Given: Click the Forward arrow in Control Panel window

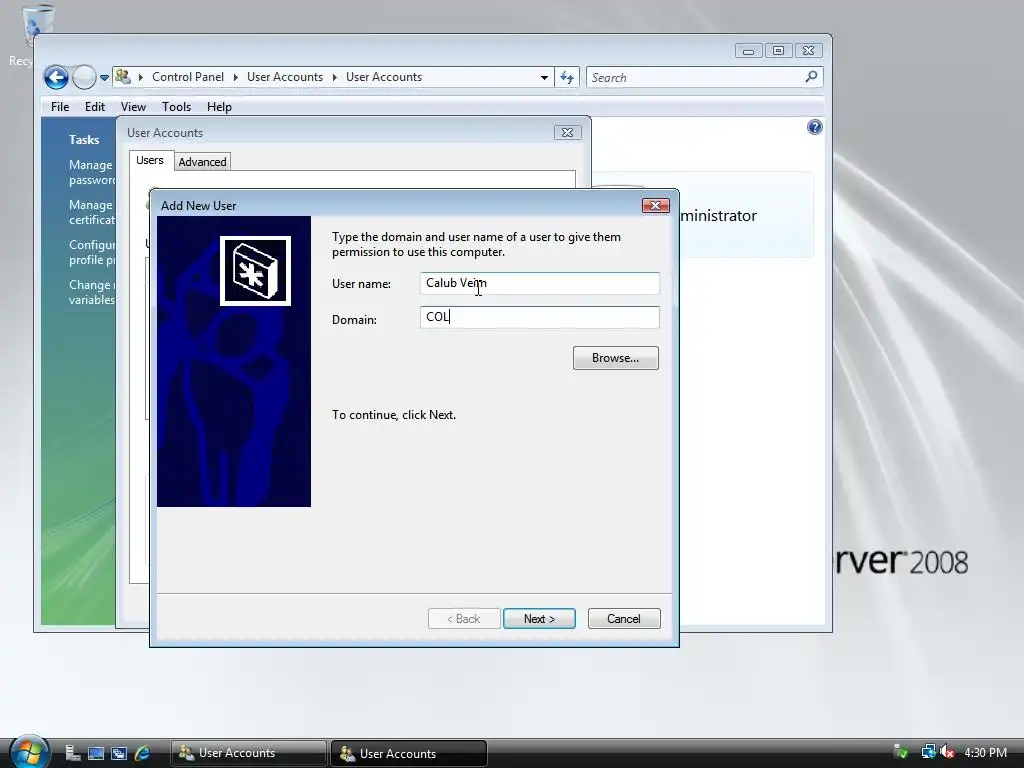Looking at the screenshot, I should coord(84,78).
